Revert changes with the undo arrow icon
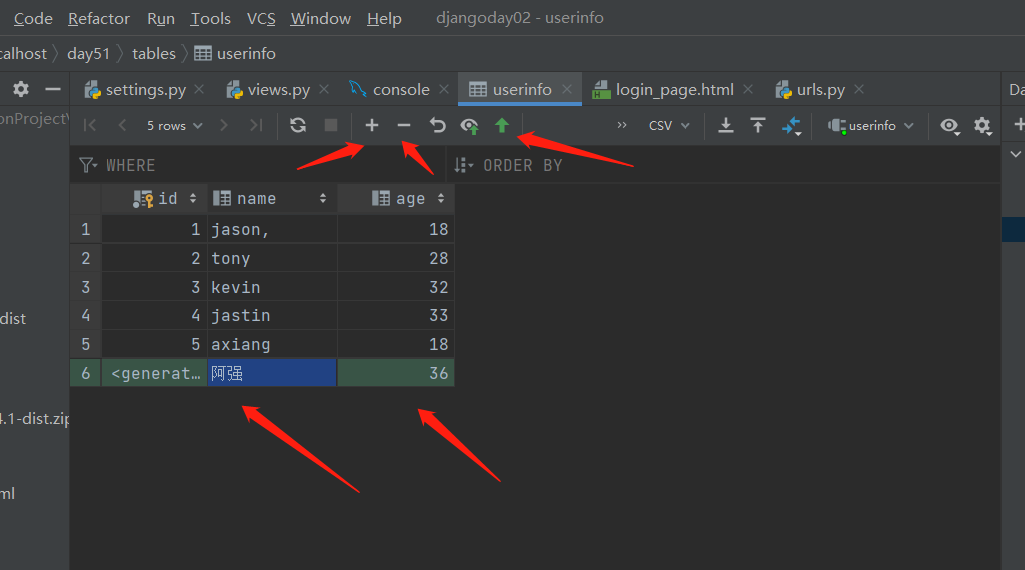This screenshot has height=570, width=1025. click(437, 125)
